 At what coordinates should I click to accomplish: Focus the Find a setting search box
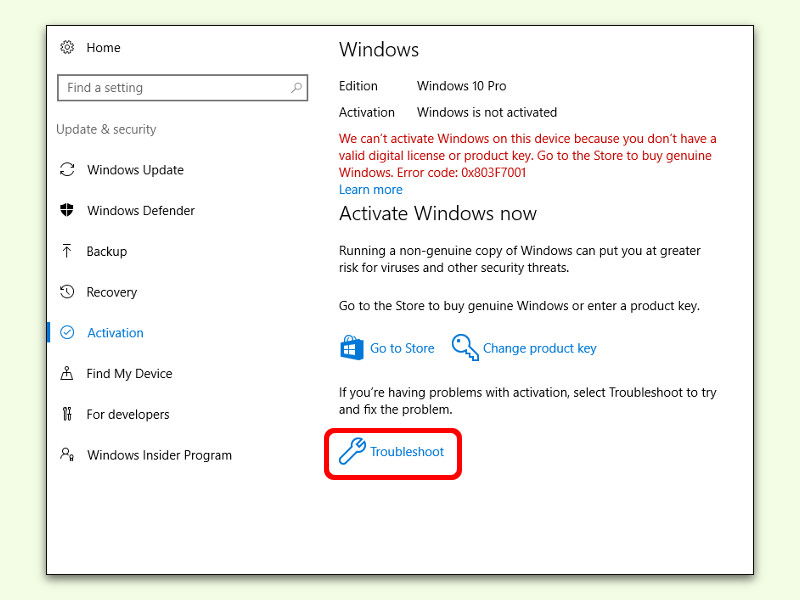pyautogui.click(x=183, y=88)
